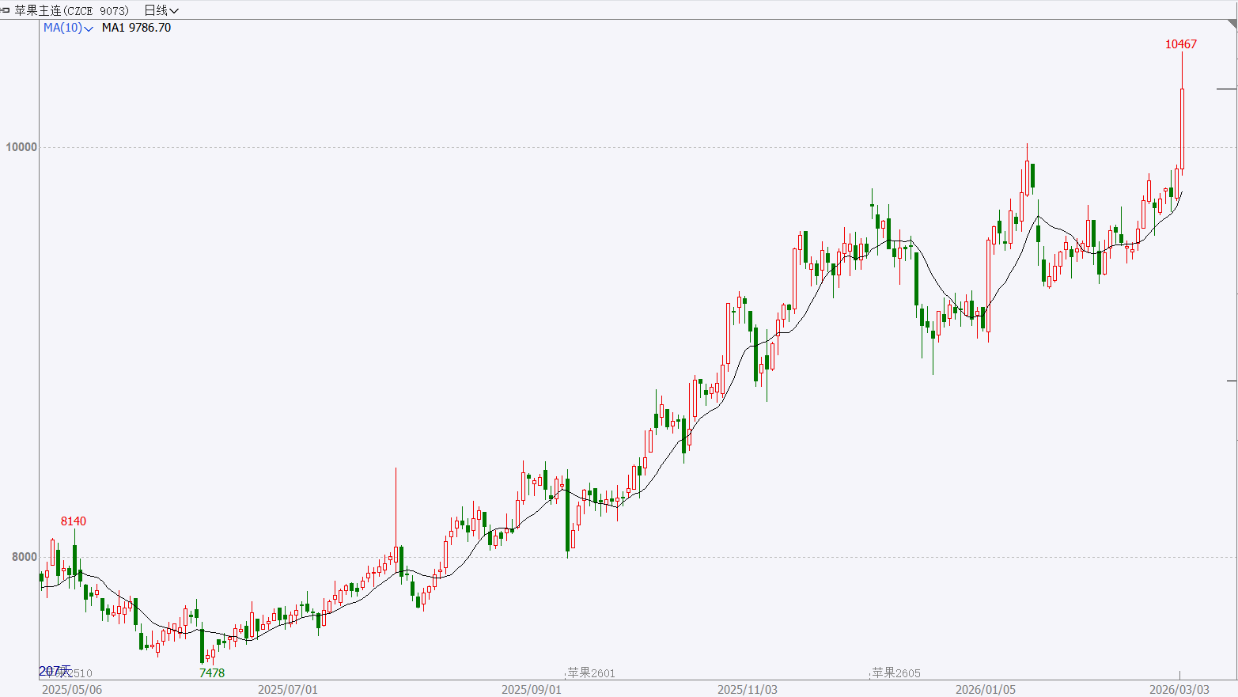1238x697 pixels.
Task: Click the 2025/07/01 date on time axis
Action: [288, 689]
